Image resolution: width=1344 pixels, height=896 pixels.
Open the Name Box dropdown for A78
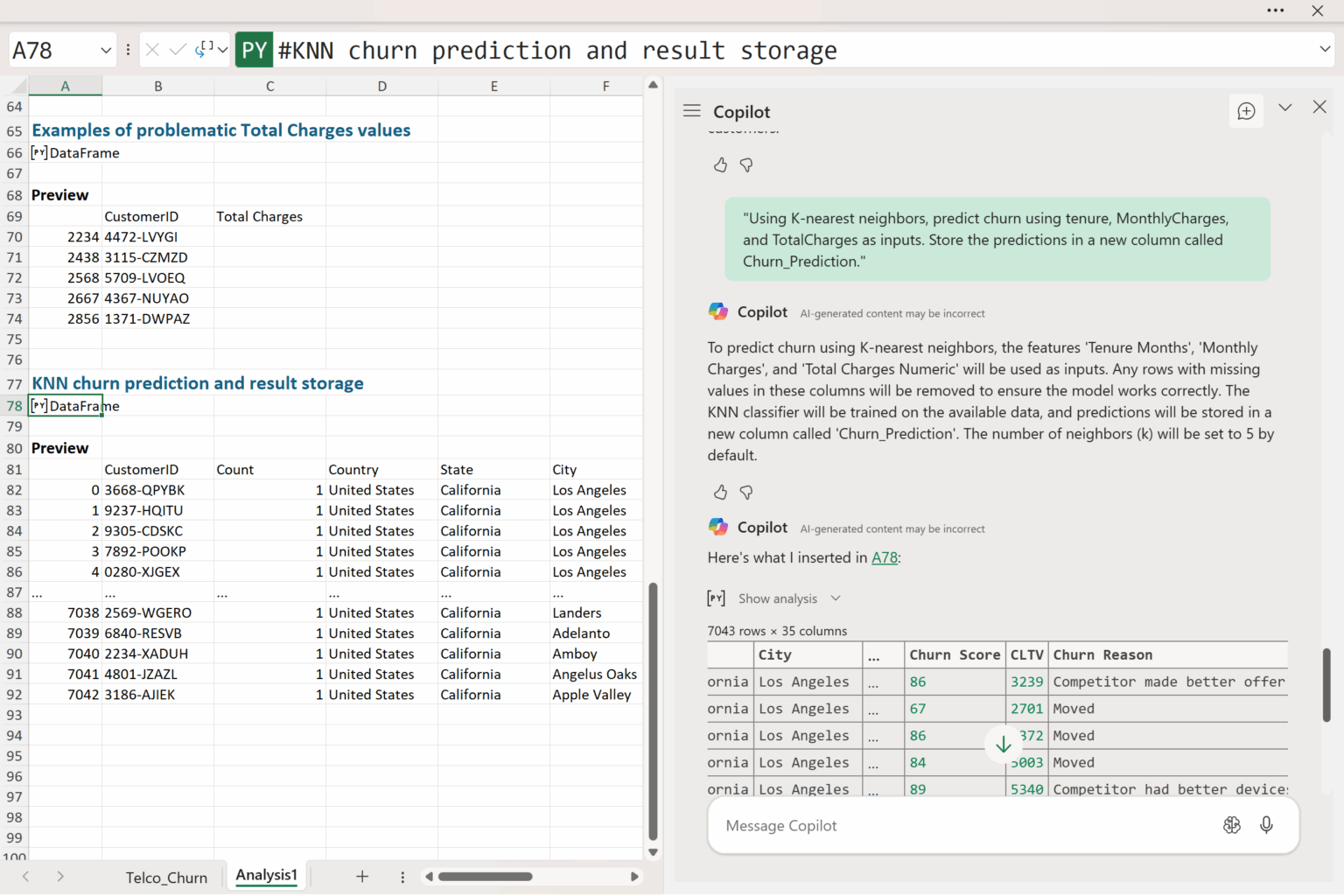[x=106, y=50]
